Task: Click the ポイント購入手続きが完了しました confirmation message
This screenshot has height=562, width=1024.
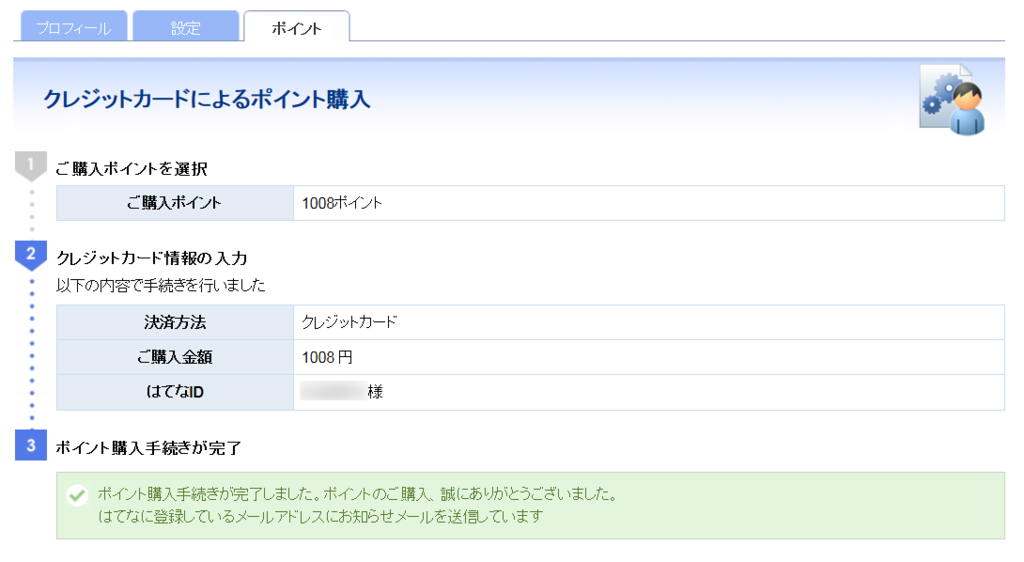Action: [357, 494]
